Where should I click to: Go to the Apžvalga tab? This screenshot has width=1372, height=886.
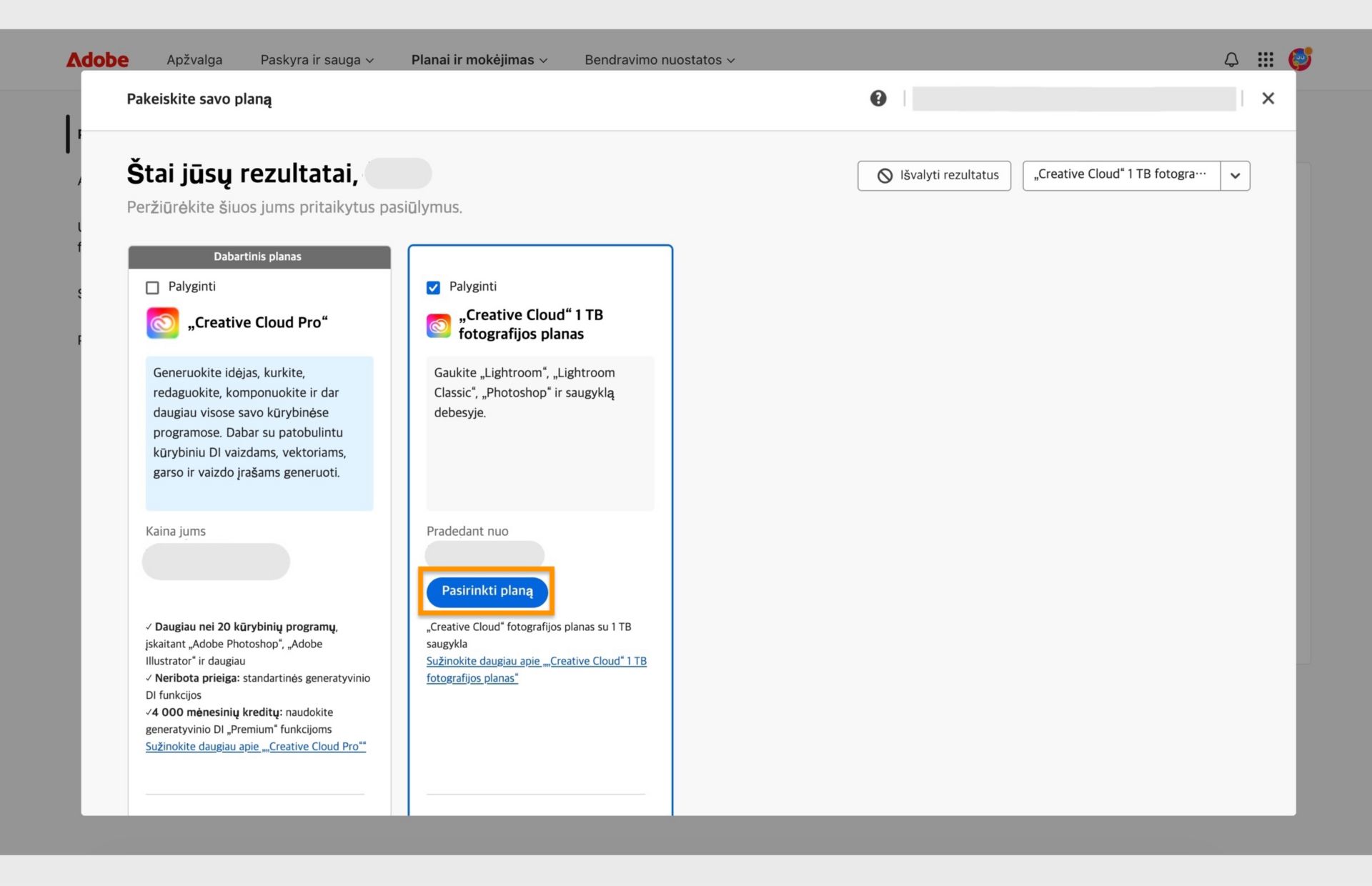[x=194, y=60]
